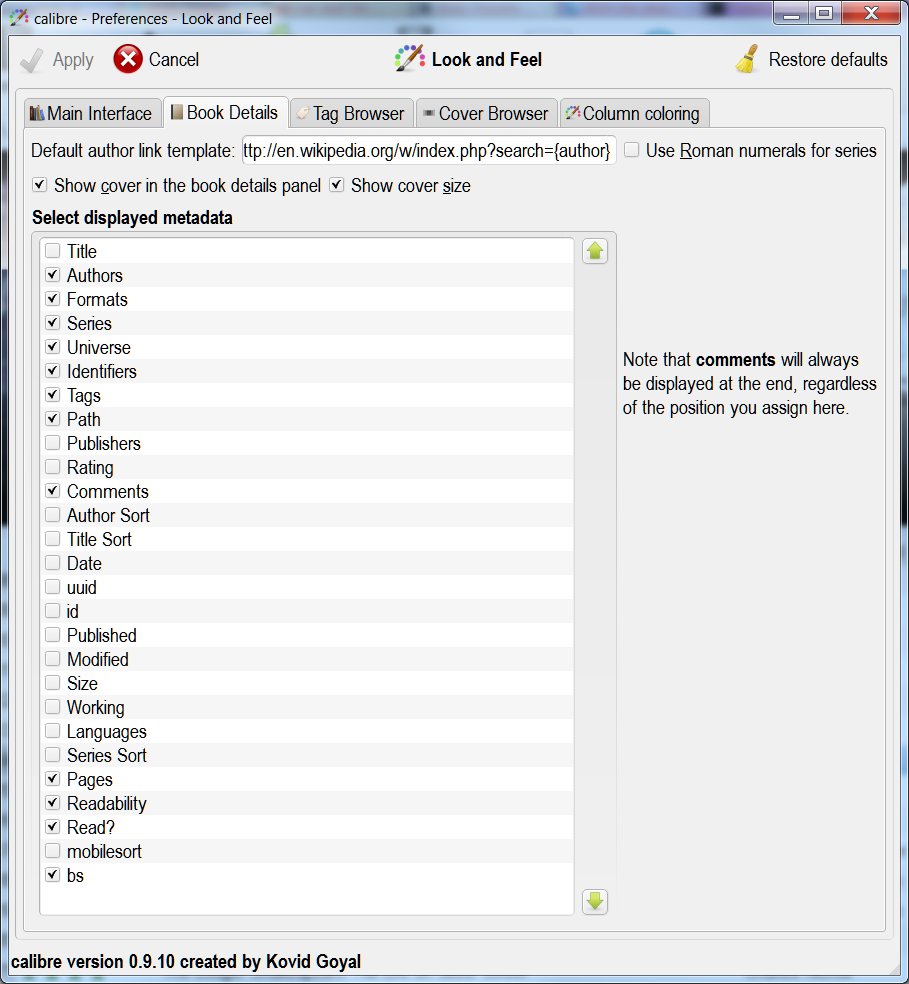Uncheck Show cover size
Screen dimensions: 909x984
click(336, 184)
